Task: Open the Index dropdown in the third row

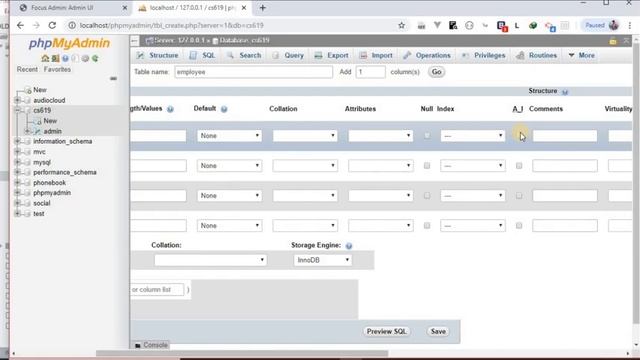Action: pos(473,196)
